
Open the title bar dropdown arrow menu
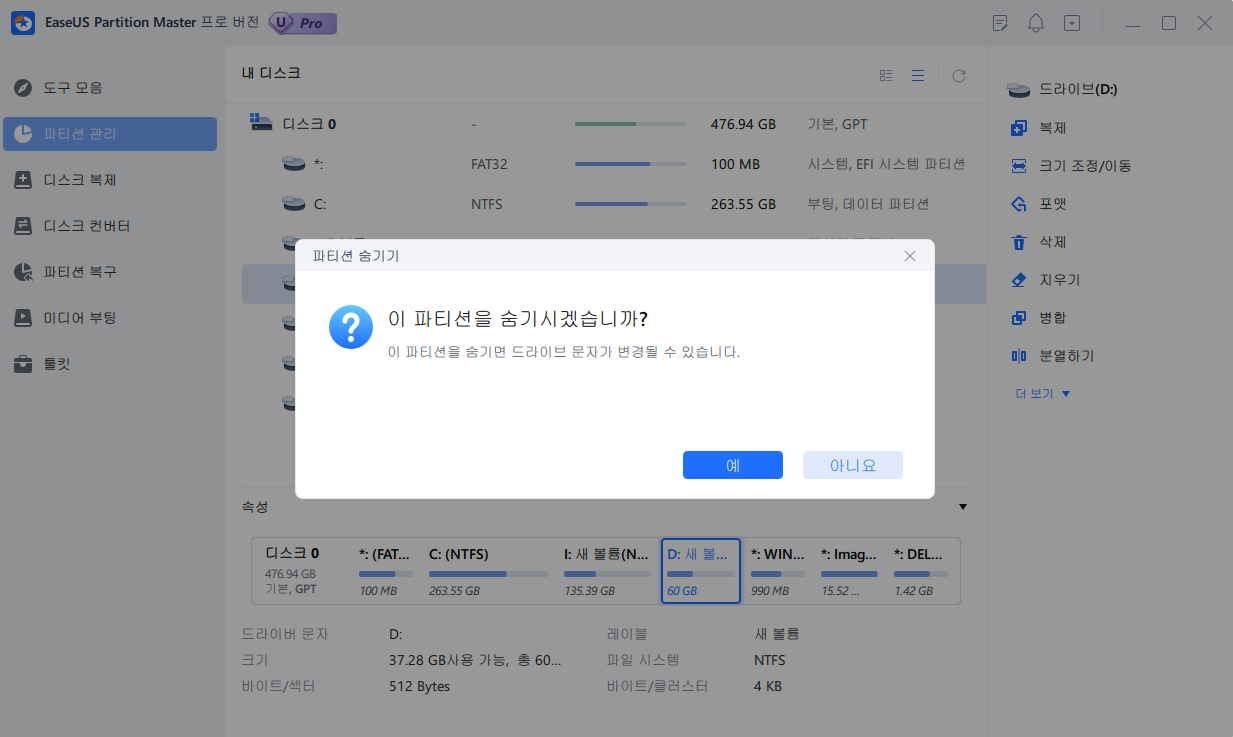point(1072,22)
